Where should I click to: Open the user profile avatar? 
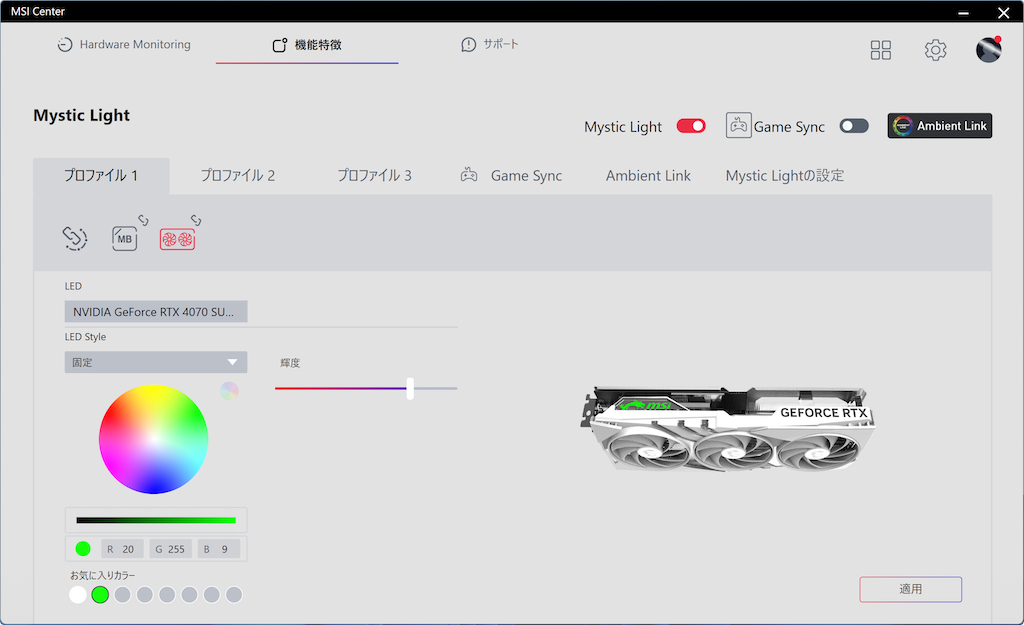pos(989,50)
